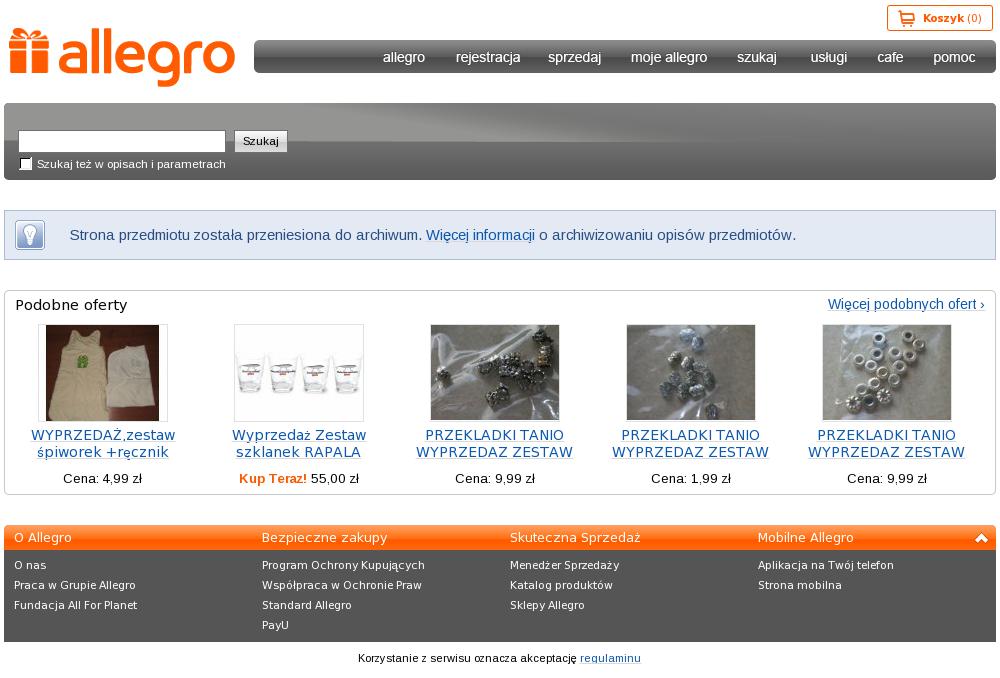The height and width of the screenshot is (678, 1000).
Task: Open the sprzedaj menu item
Action: point(575,57)
